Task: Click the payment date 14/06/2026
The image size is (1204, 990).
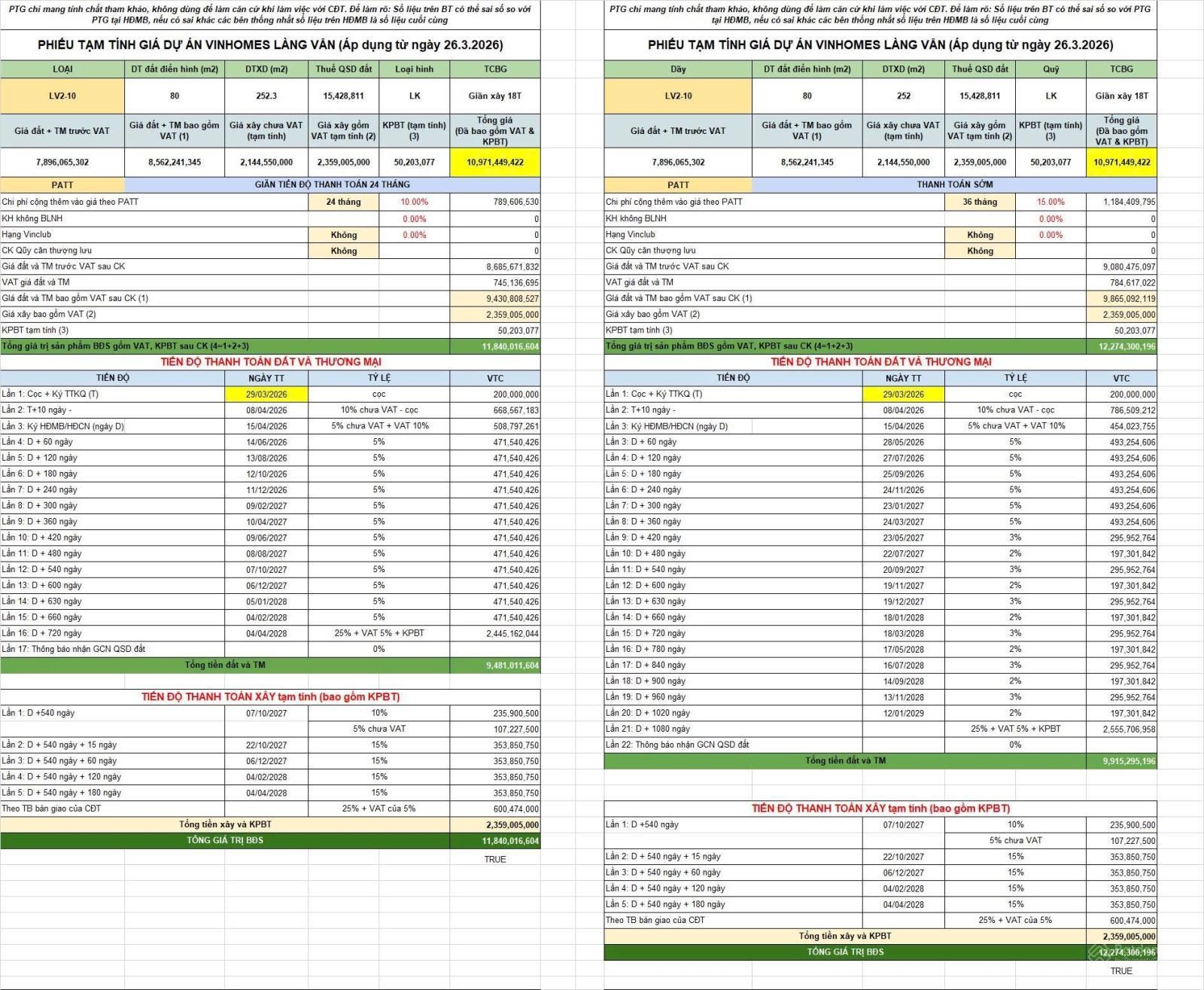Action: (266, 443)
